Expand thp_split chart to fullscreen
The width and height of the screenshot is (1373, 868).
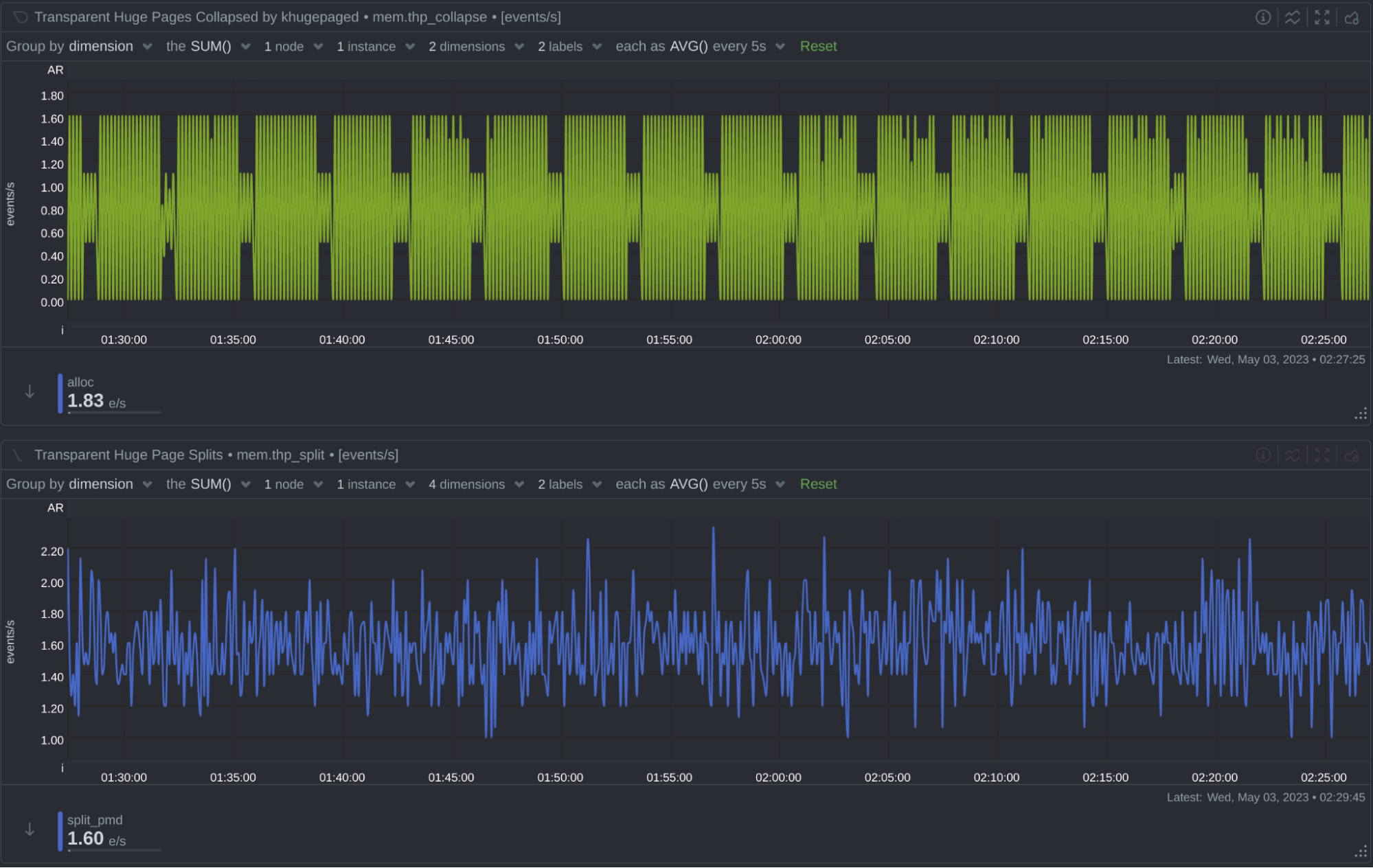click(1321, 455)
